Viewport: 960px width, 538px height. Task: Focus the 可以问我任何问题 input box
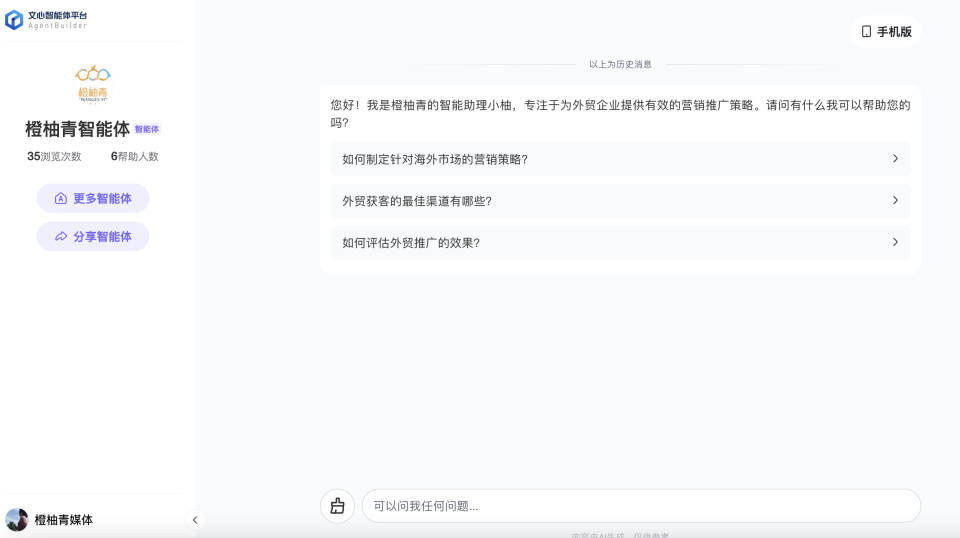pyautogui.click(x=640, y=506)
